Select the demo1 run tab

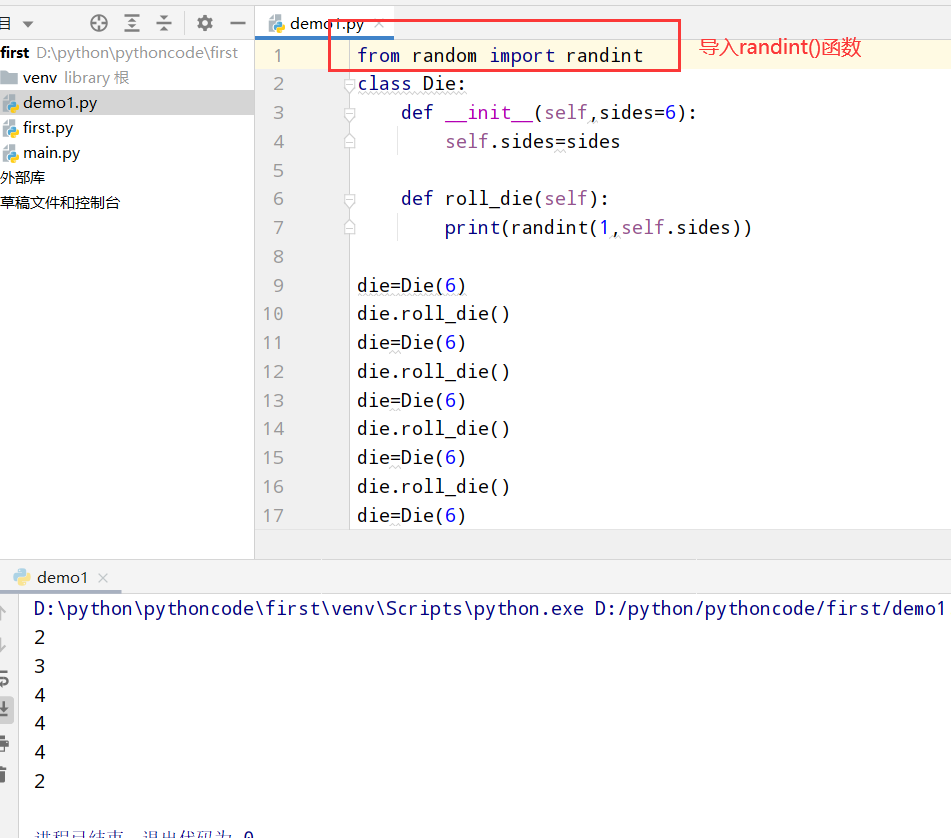click(x=62, y=577)
